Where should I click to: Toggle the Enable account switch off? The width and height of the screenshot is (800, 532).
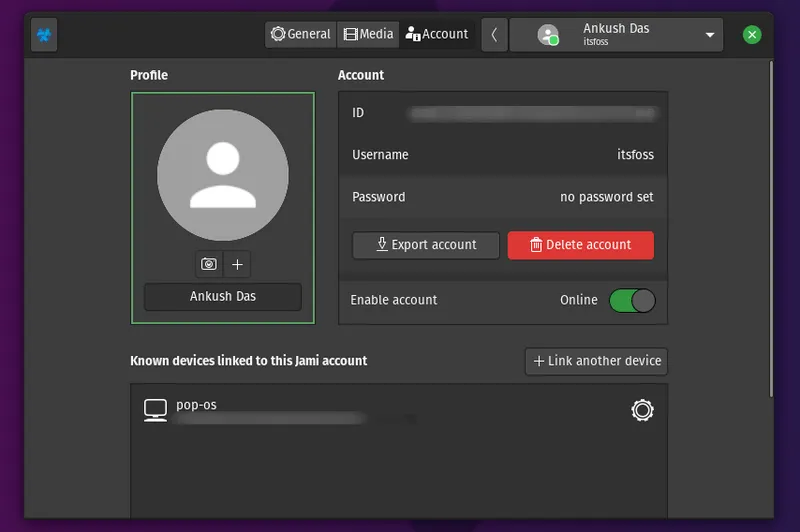tap(631, 300)
